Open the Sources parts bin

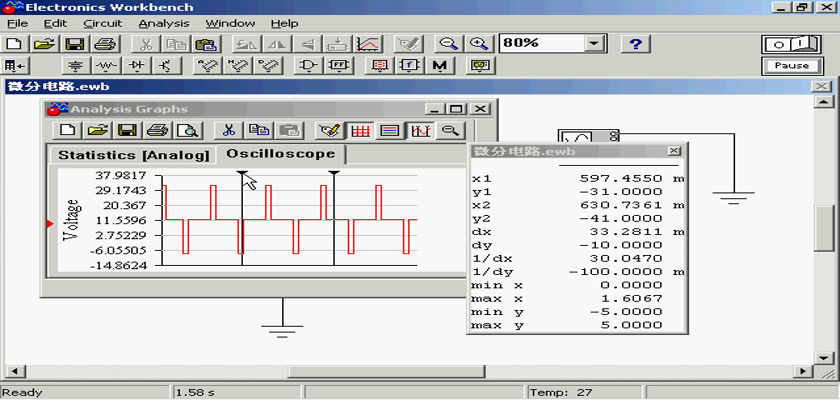click(x=77, y=66)
